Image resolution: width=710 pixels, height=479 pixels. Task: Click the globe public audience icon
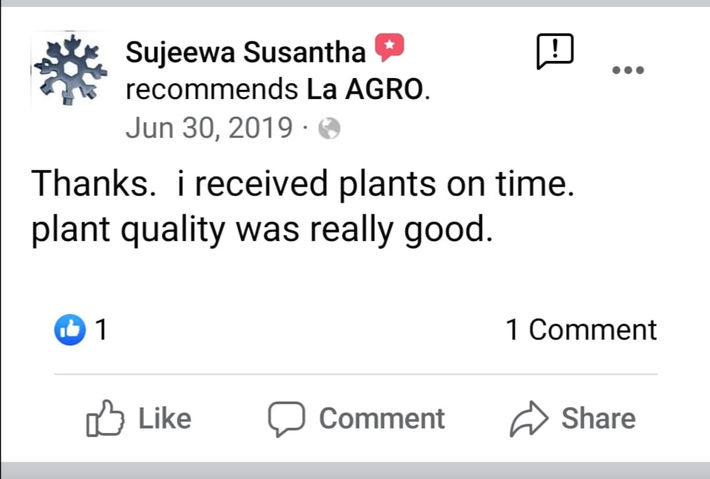coord(329,129)
